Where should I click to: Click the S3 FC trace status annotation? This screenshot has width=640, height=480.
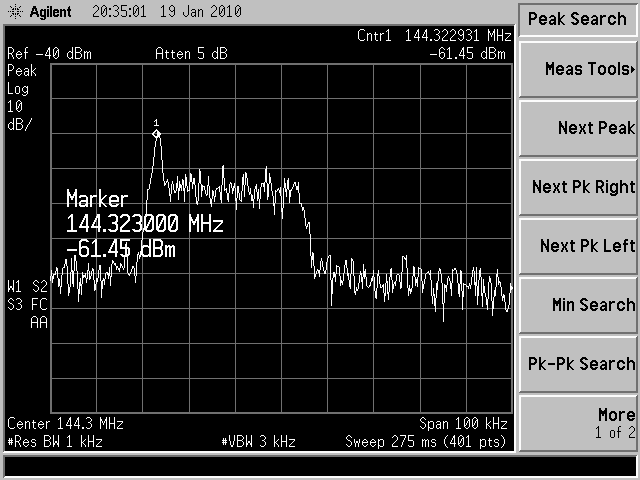coord(27,304)
